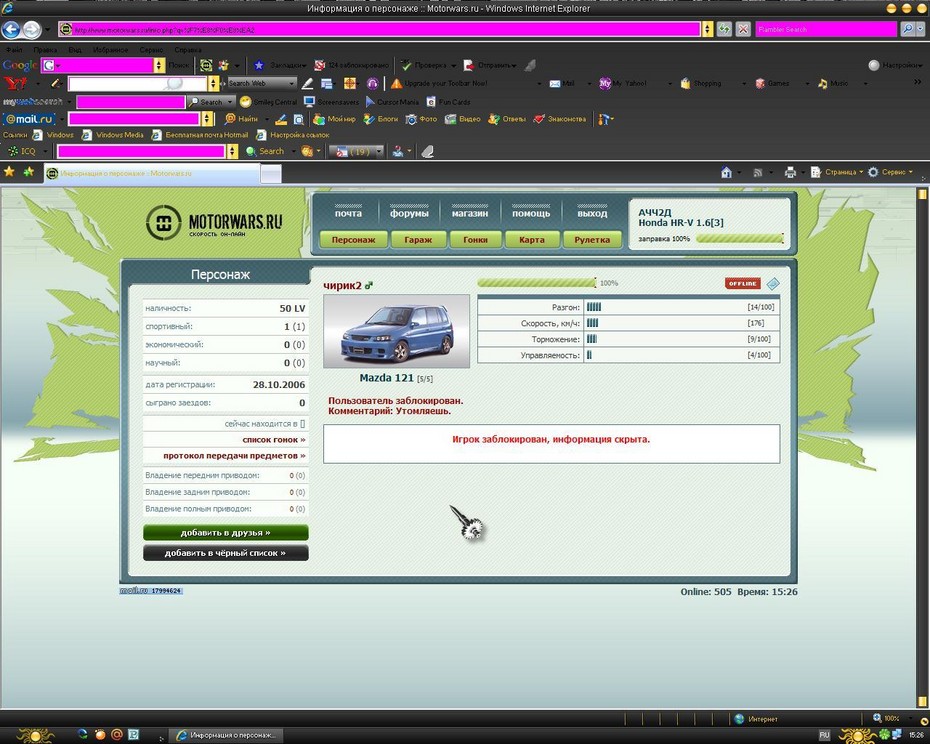Open Cursor Mania toolbar item
This screenshot has width=930, height=744.
point(393,102)
